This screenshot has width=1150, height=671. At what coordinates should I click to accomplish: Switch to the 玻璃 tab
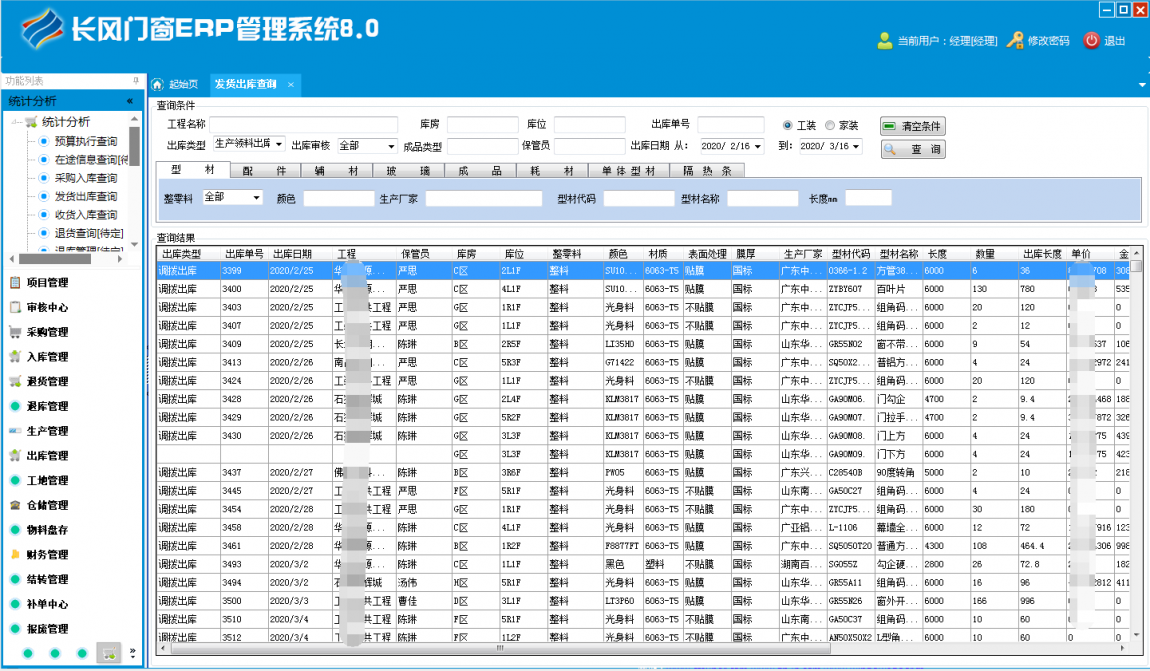[x=408, y=171]
